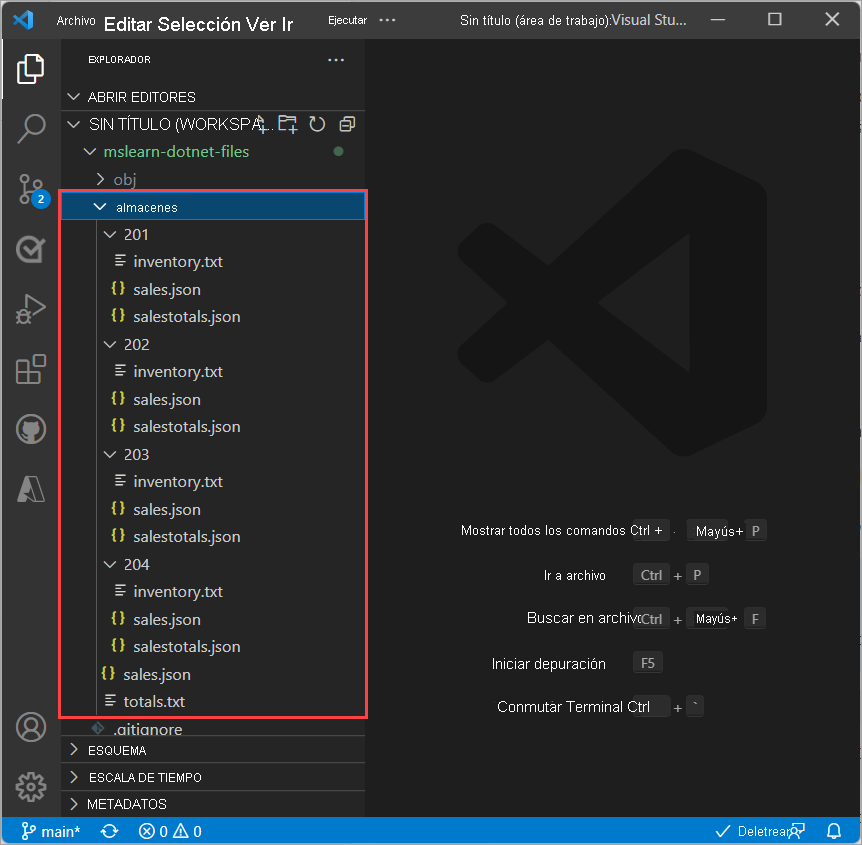Refresh the Explorer file tree
Image resolution: width=862 pixels, height=845 pixels.
click(317, 124)
